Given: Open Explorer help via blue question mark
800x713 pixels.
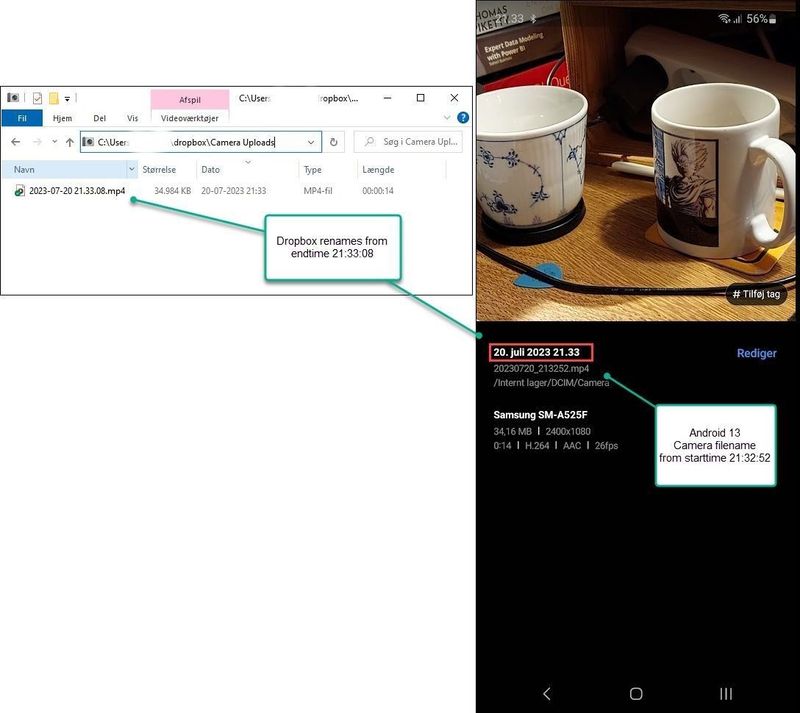Looking at the screenshot, I should pos(462,118).
